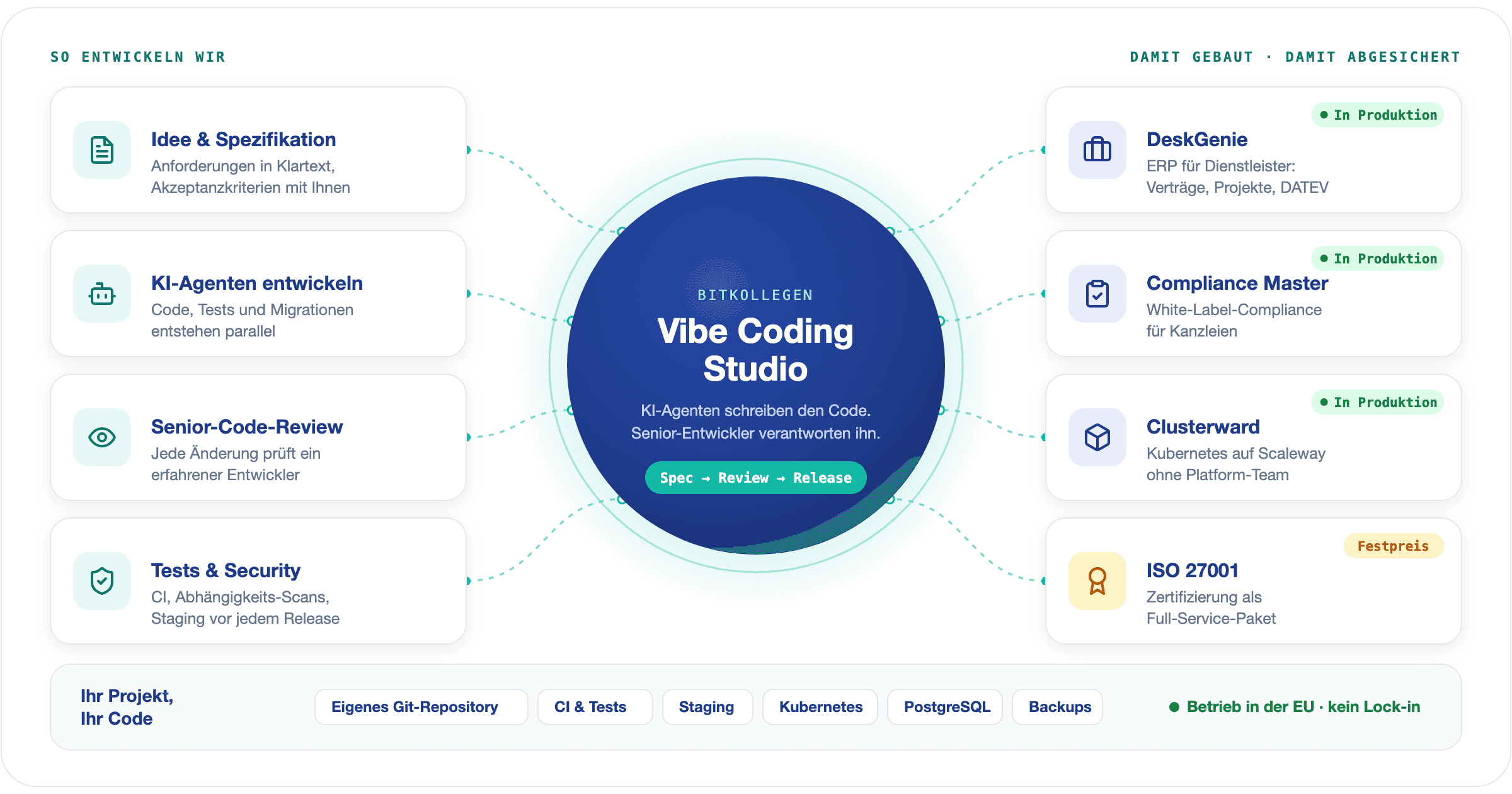Click 'White-Label-Compliance' description text
1512x794 pixels.
pos(1234,309)
